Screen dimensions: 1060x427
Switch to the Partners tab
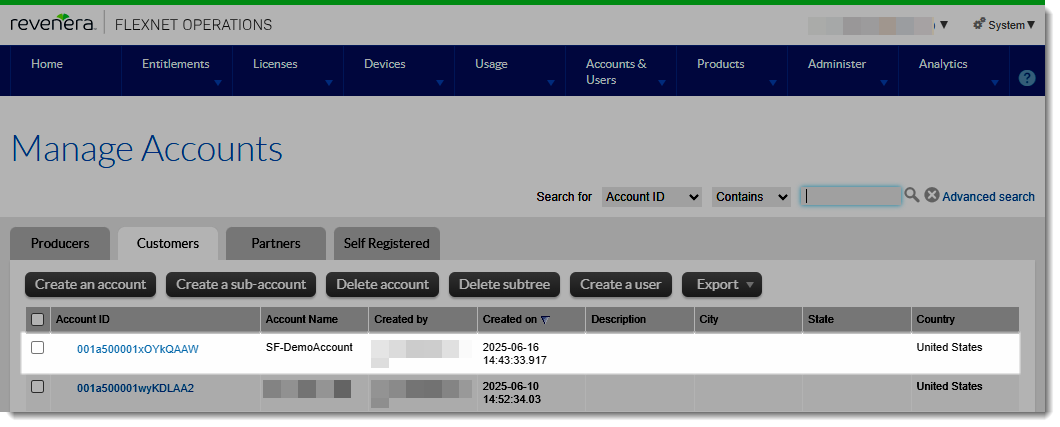[276, 244]
